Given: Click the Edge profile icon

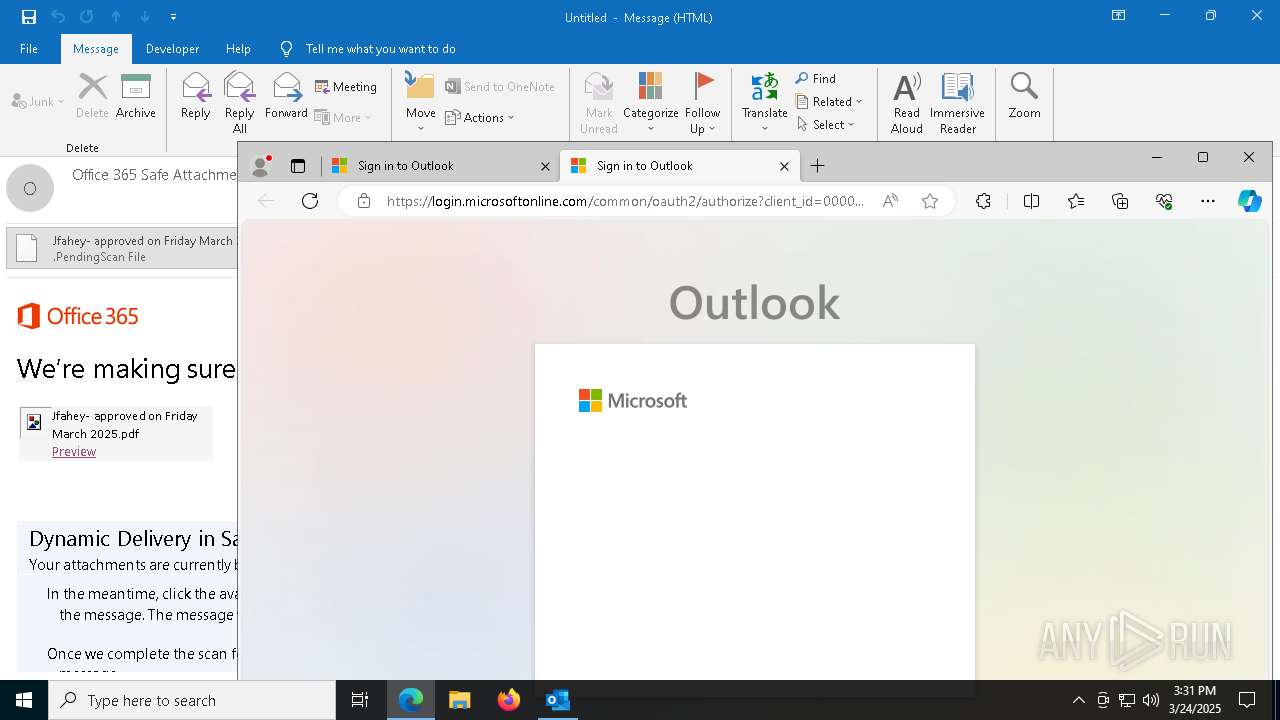Looking at the screenshot, I should 261,166.
